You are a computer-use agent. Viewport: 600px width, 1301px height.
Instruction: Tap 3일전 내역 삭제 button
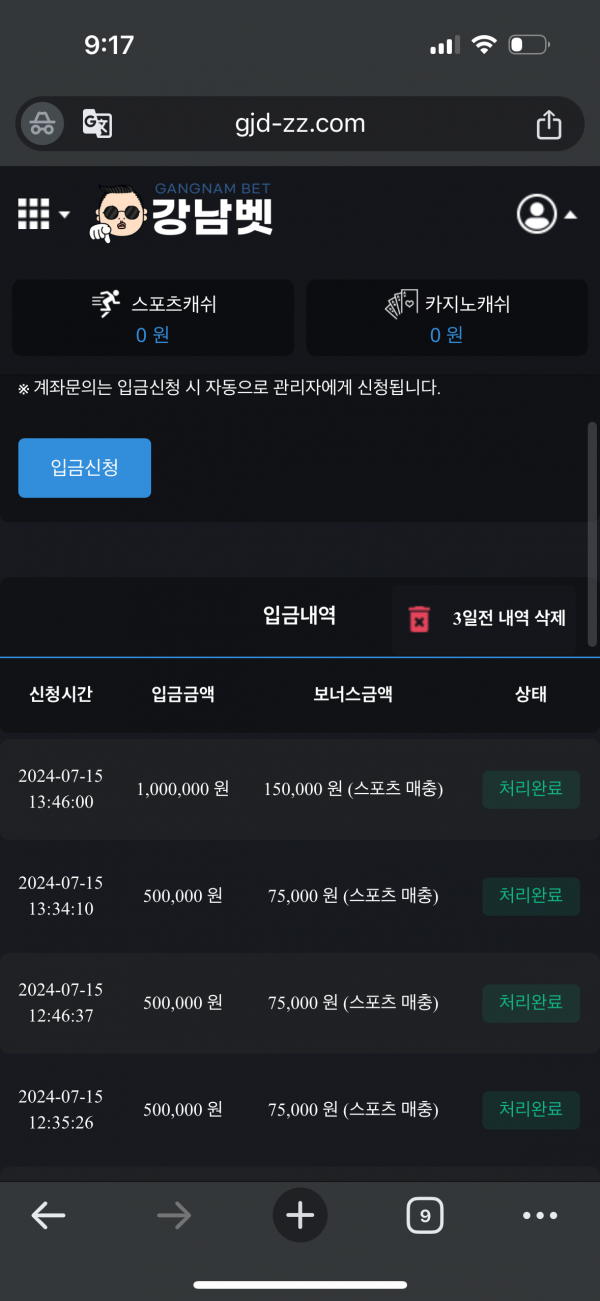pyautogui.click(x=508, y=618)
